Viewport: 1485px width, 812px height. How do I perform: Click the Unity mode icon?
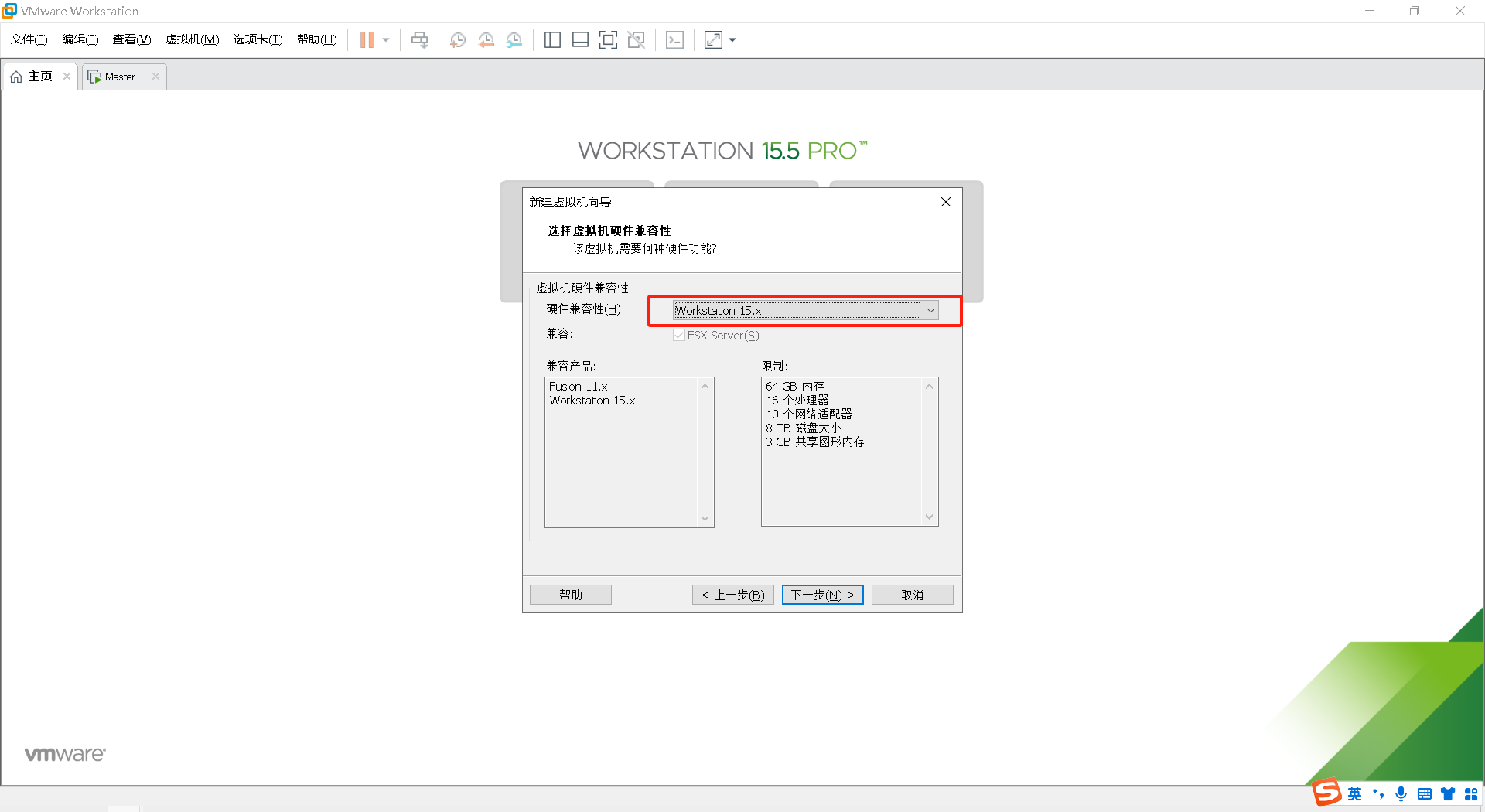pyautogui.click(x=636, y=40)
